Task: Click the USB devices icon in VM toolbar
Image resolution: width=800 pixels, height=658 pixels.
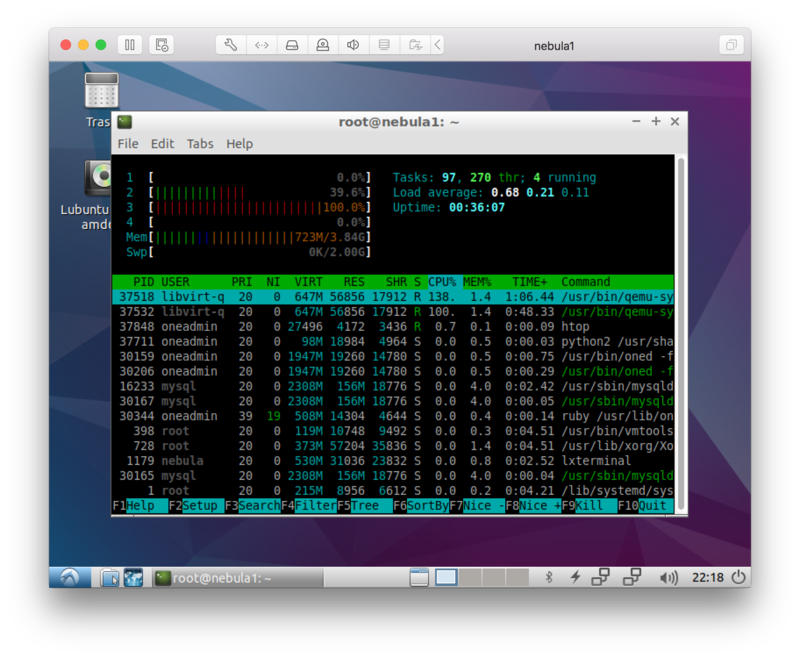Action: click(323, 44)
